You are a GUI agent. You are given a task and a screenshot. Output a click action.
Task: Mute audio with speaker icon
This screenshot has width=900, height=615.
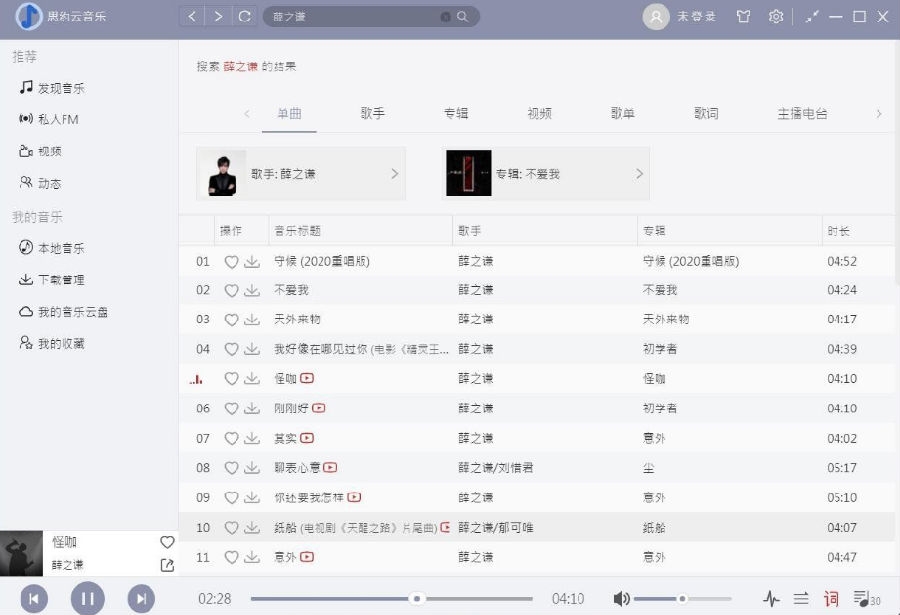tap(621, 599)
